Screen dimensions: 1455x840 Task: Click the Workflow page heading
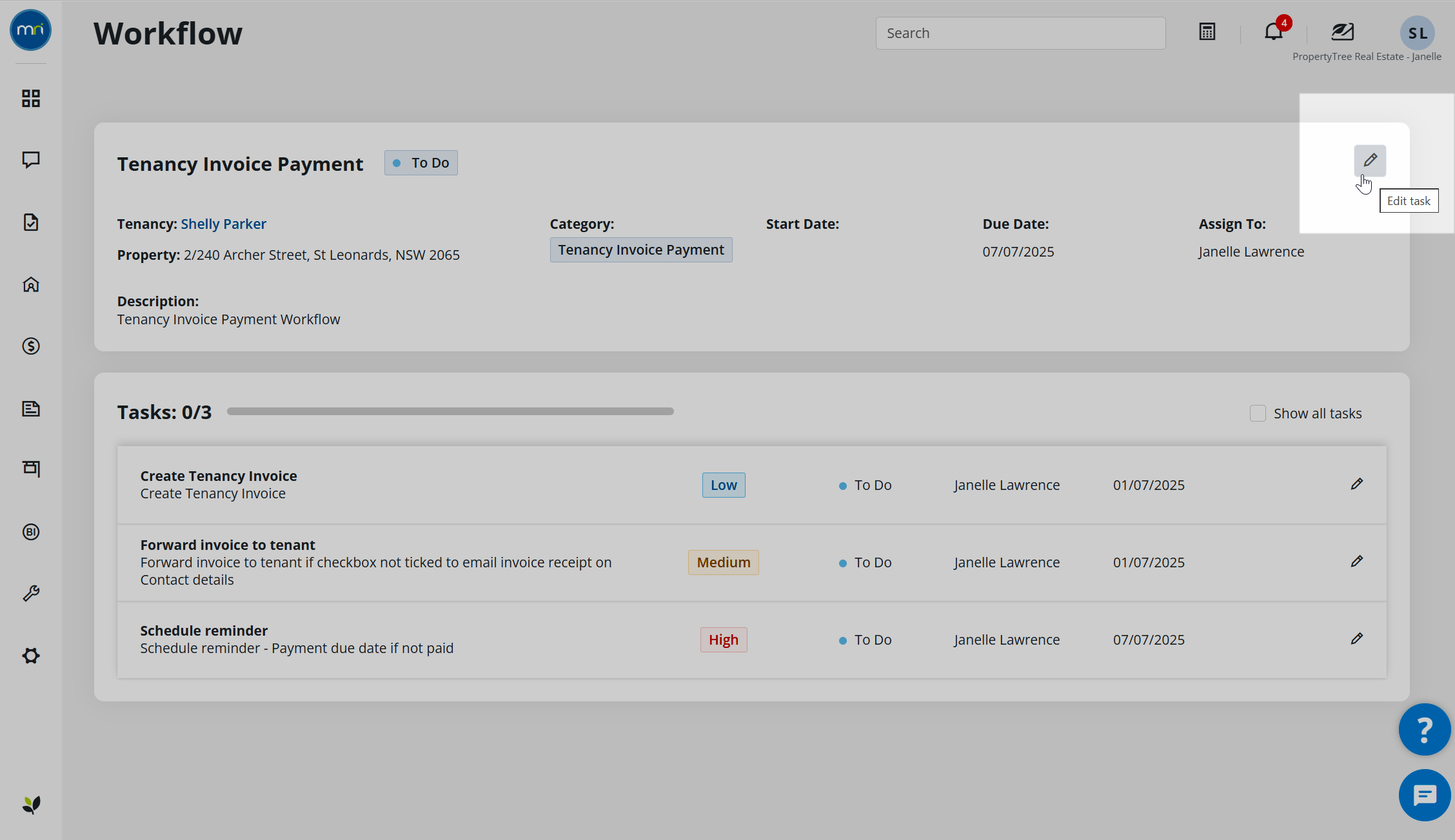coord(168,34)
